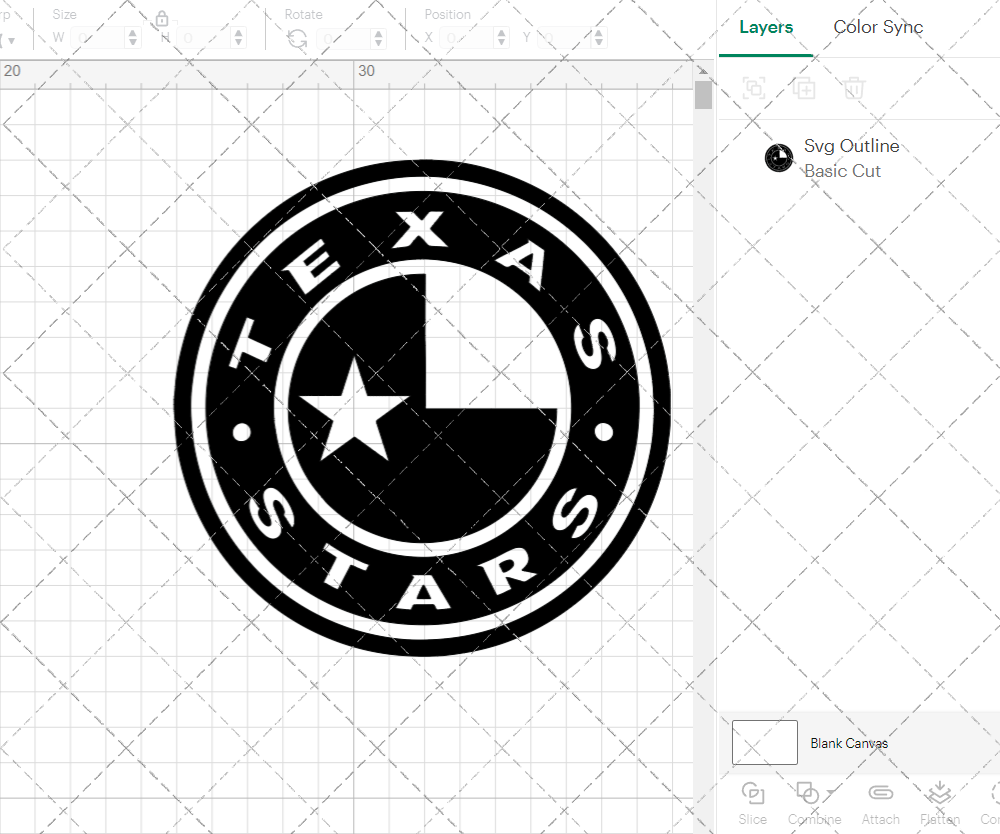Adjust the Position X stepper arrows
Image resolution: width=1000 pixels, height=834 pixels.
click(x=502, y=38)
